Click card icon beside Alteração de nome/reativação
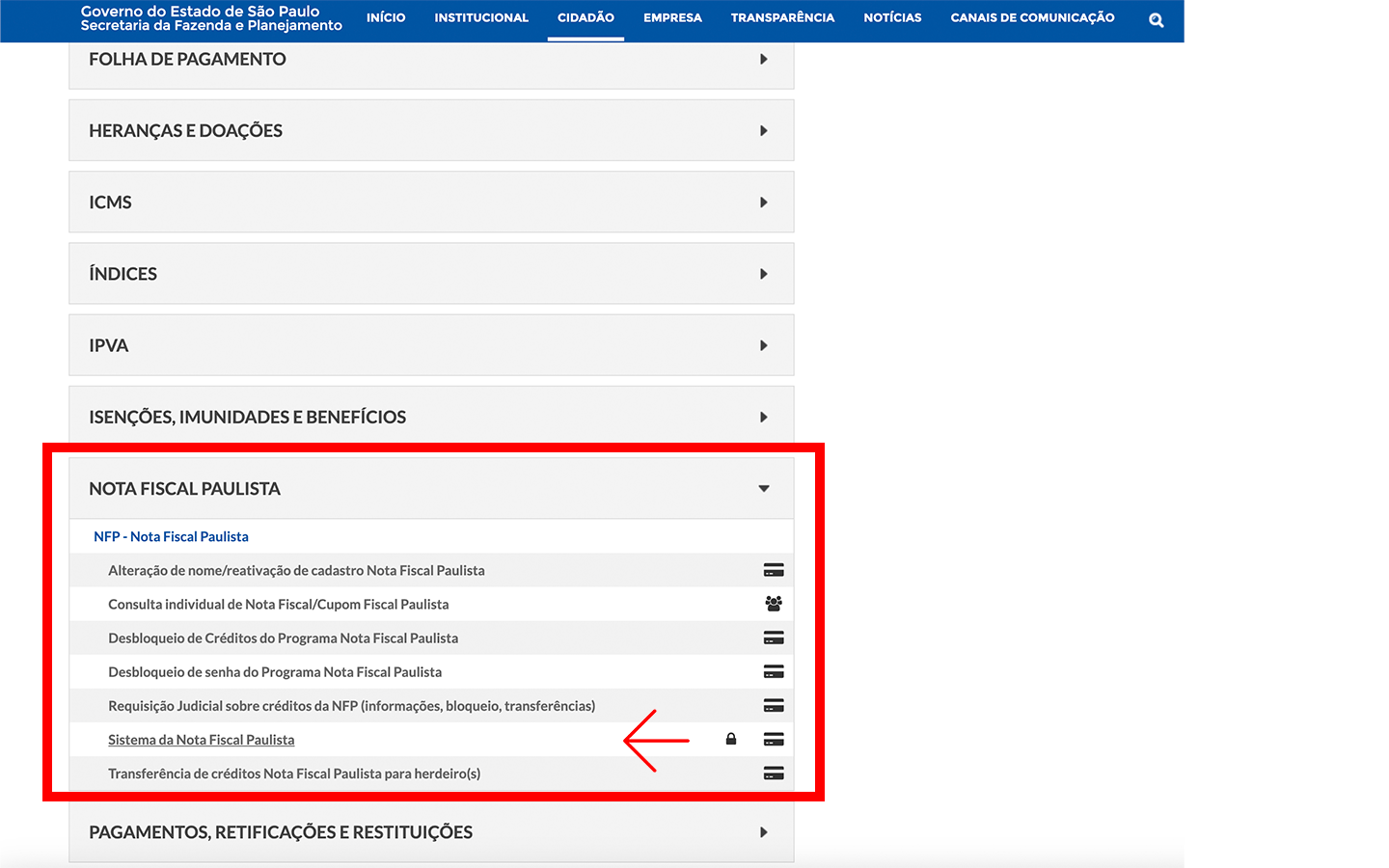This screenshot has width=1389, height=868. pos(774,570)
